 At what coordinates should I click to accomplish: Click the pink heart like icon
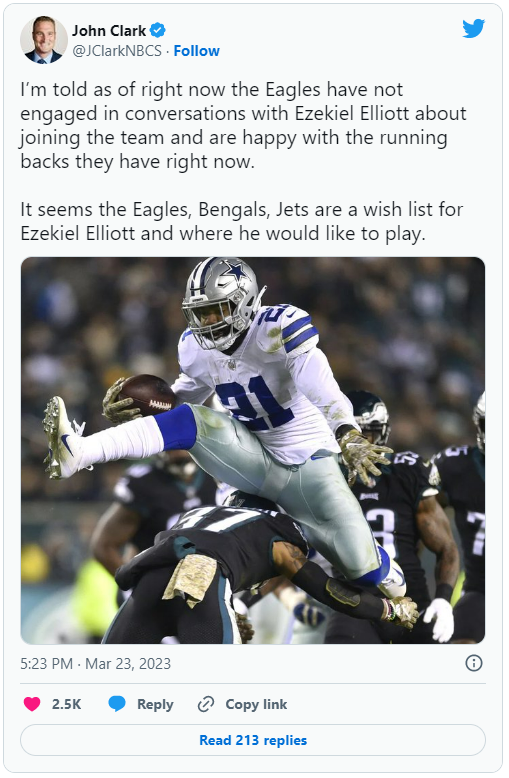(x=32, y=704)
